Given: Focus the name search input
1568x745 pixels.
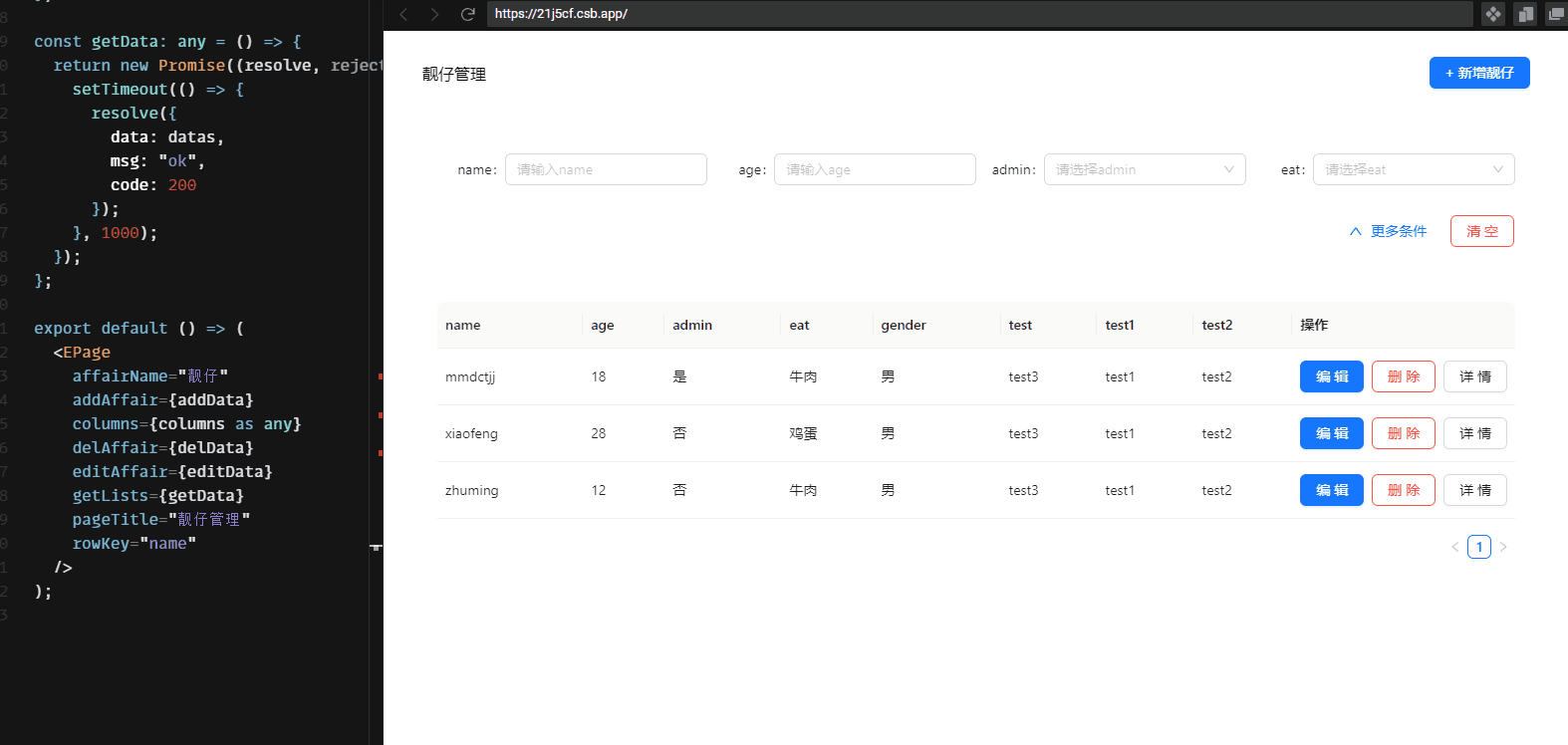Looking at the screenshot, I should click(x=606, y=169).
